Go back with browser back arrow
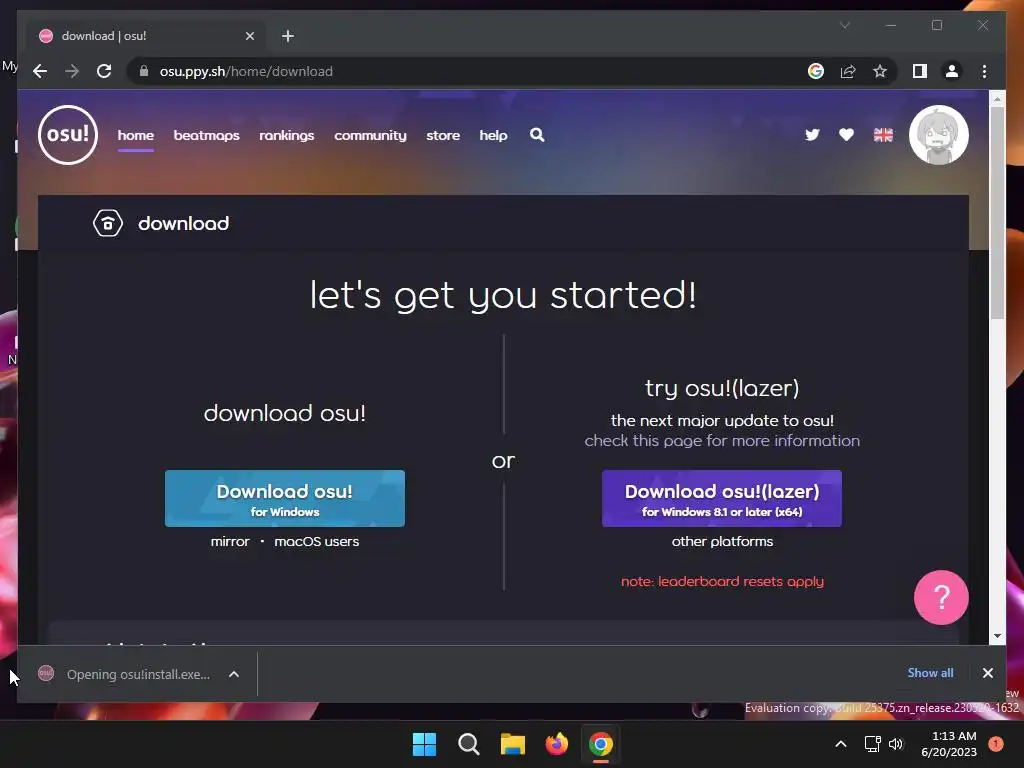This screenshot has width=1024, height=768. click(40, 71)
